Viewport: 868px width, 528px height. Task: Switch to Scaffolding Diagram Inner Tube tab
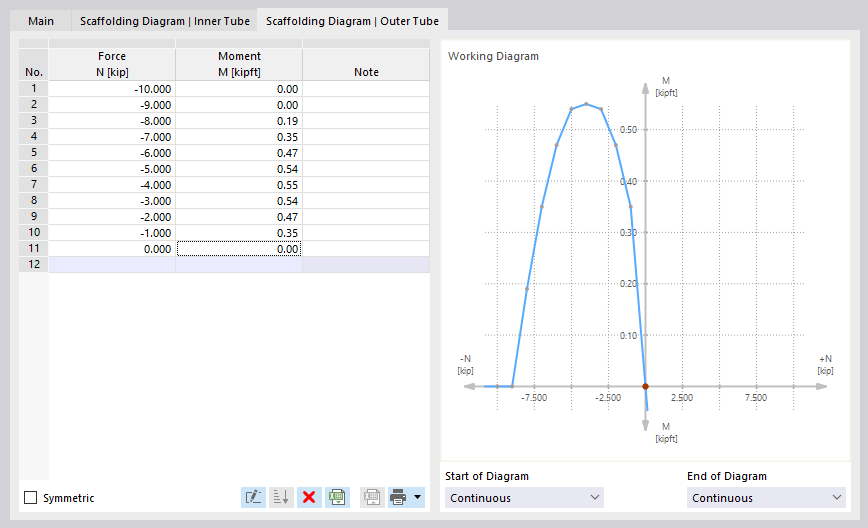point(164,21)
